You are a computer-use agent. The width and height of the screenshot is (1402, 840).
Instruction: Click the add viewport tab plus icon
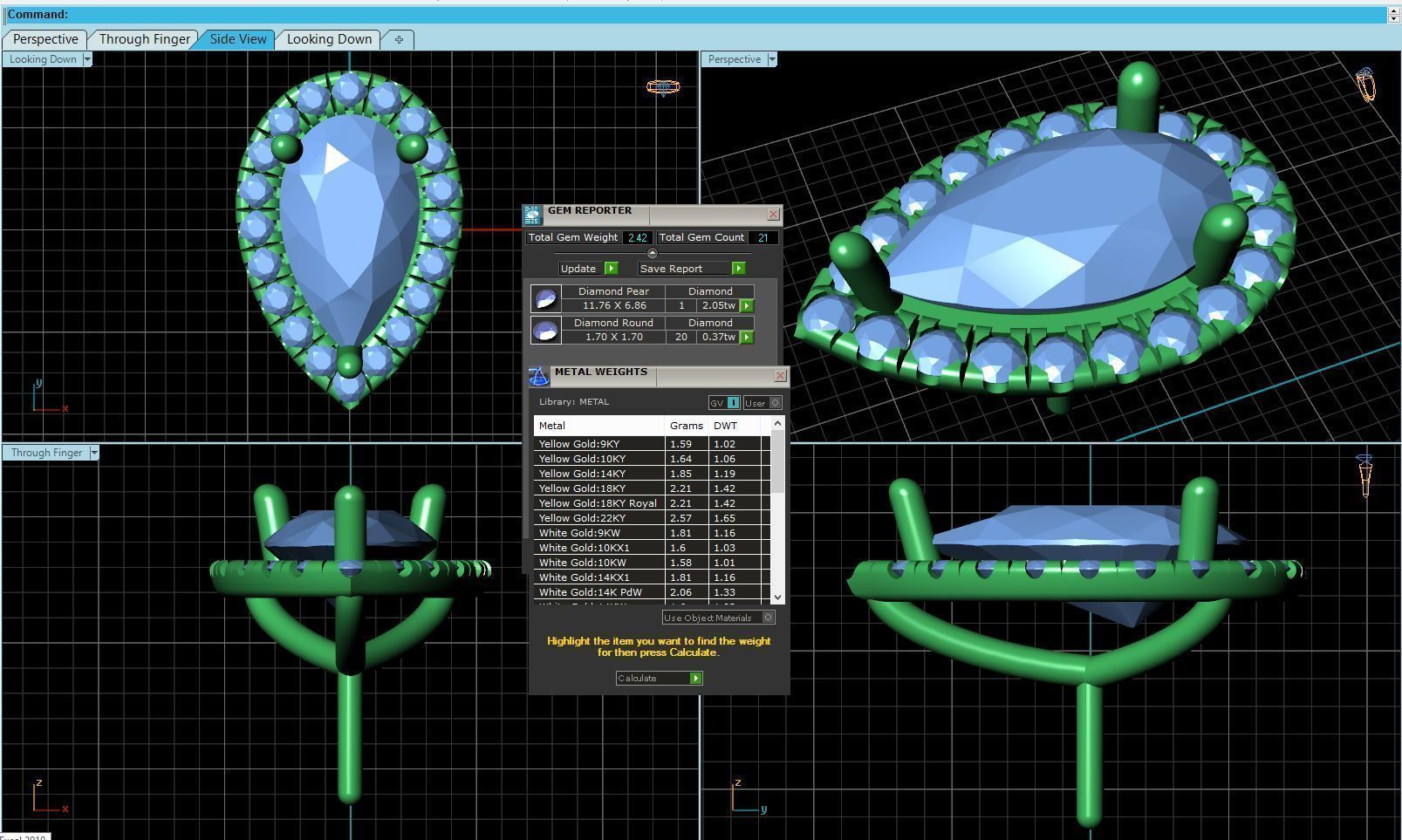(399, 39)
